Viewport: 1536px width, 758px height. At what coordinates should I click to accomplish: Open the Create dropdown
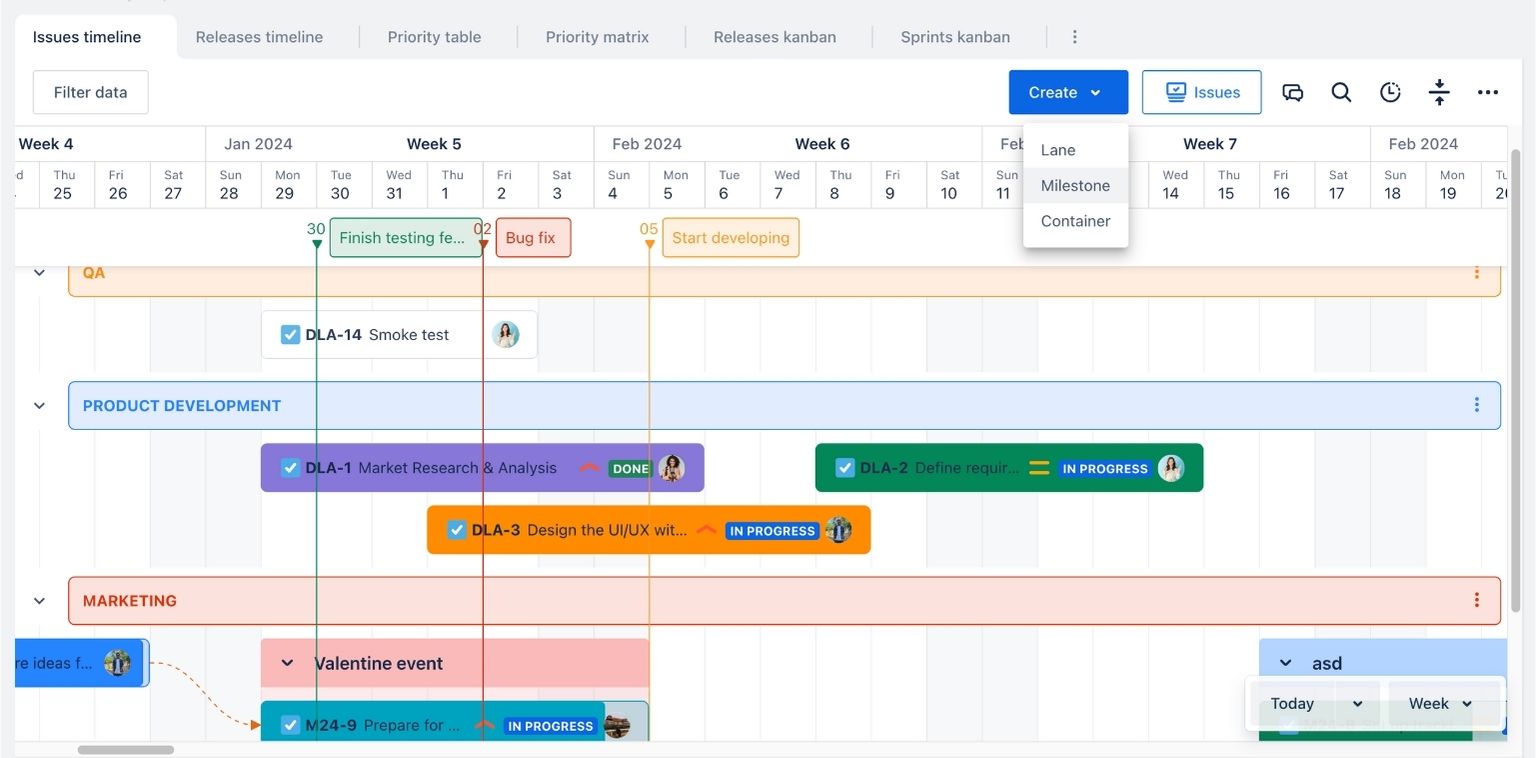[x=1067, y=92]
